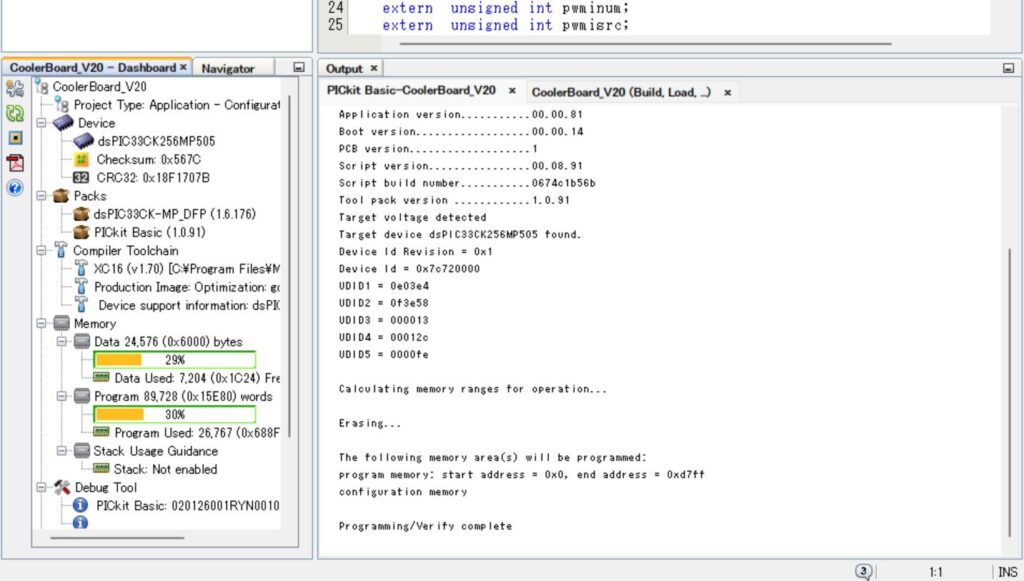Viewport: 1024px width, 581px height.
Task: Switch to the Navigator tab
Action: [227, 69]
